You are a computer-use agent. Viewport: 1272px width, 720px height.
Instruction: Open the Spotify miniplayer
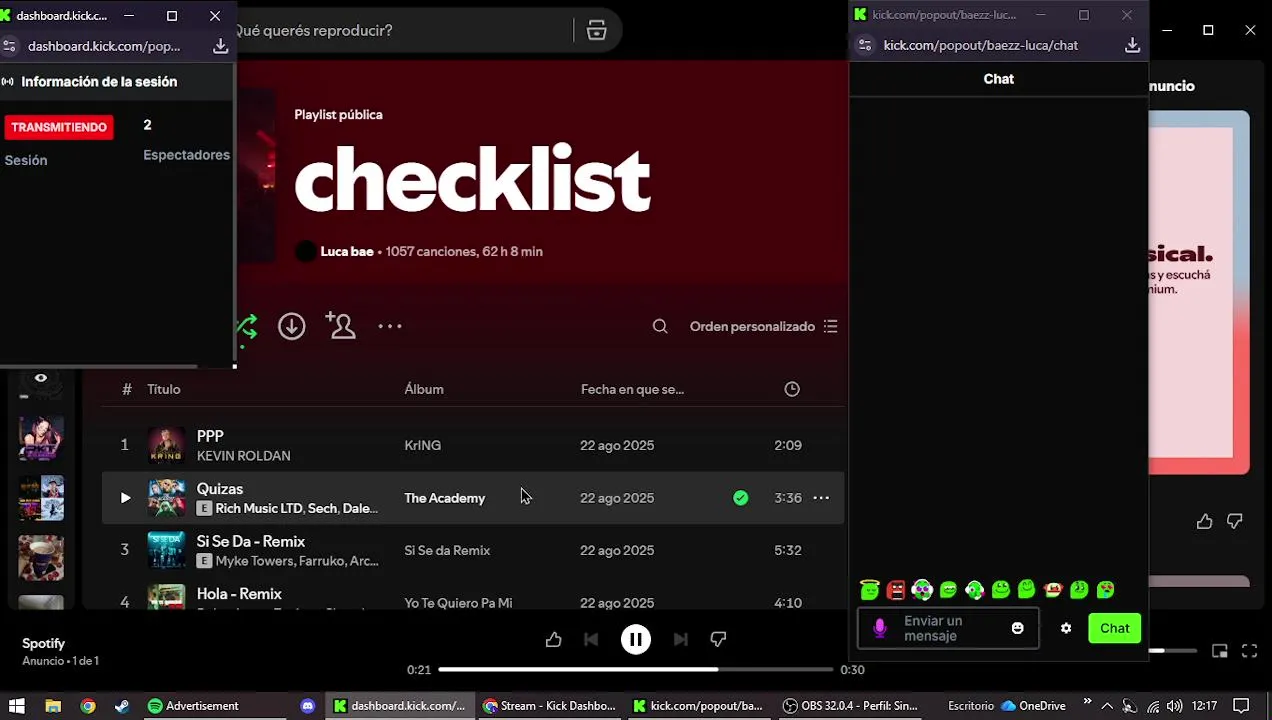[1220, 651]
